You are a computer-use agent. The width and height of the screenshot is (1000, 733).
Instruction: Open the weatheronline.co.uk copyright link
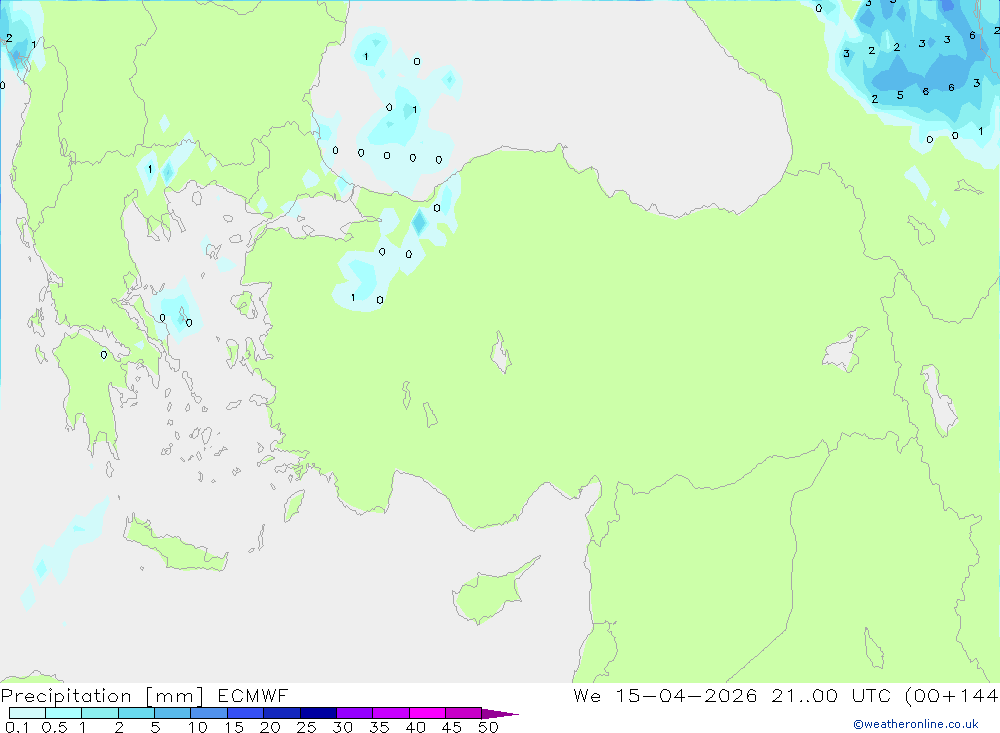pos(916,724)
